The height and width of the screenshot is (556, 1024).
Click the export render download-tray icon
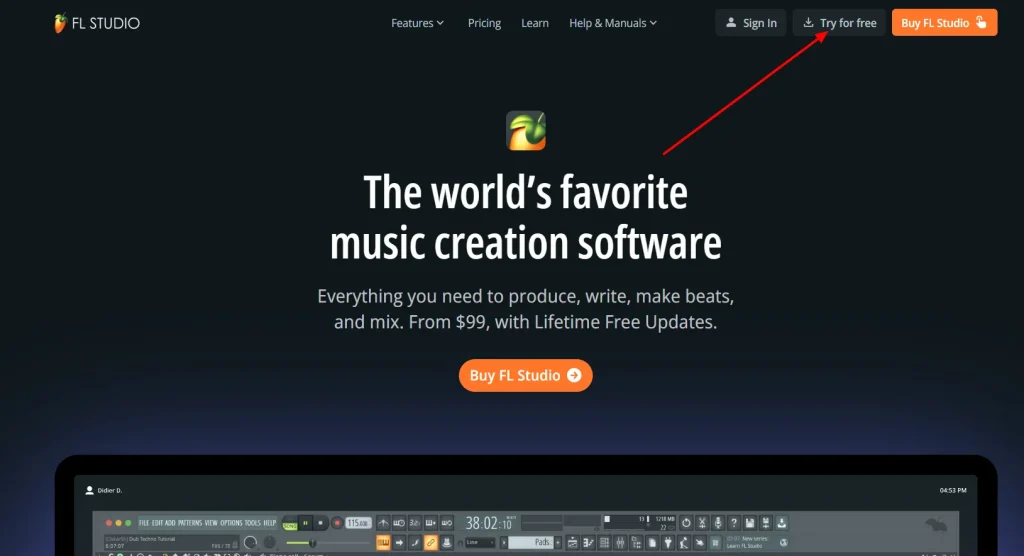781,523
